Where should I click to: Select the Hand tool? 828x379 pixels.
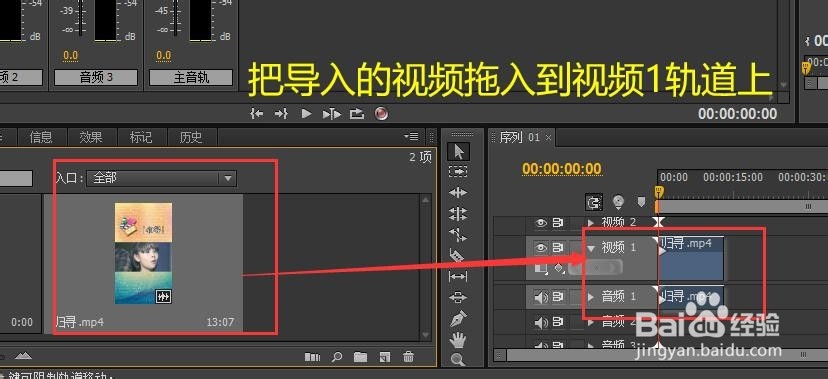pos(458,339)
